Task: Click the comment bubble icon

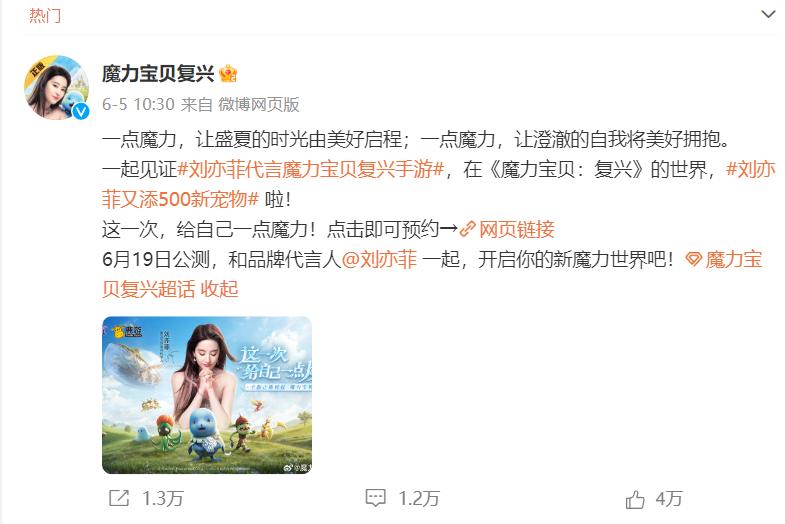Action: pos(375,498)
